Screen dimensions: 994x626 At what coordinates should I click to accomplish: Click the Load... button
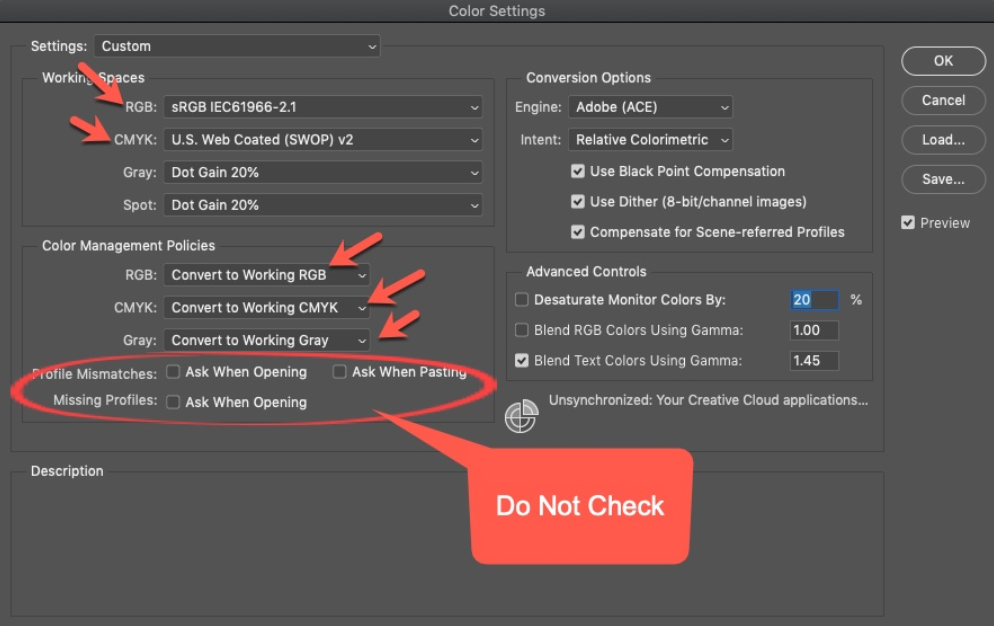[943, 140]
